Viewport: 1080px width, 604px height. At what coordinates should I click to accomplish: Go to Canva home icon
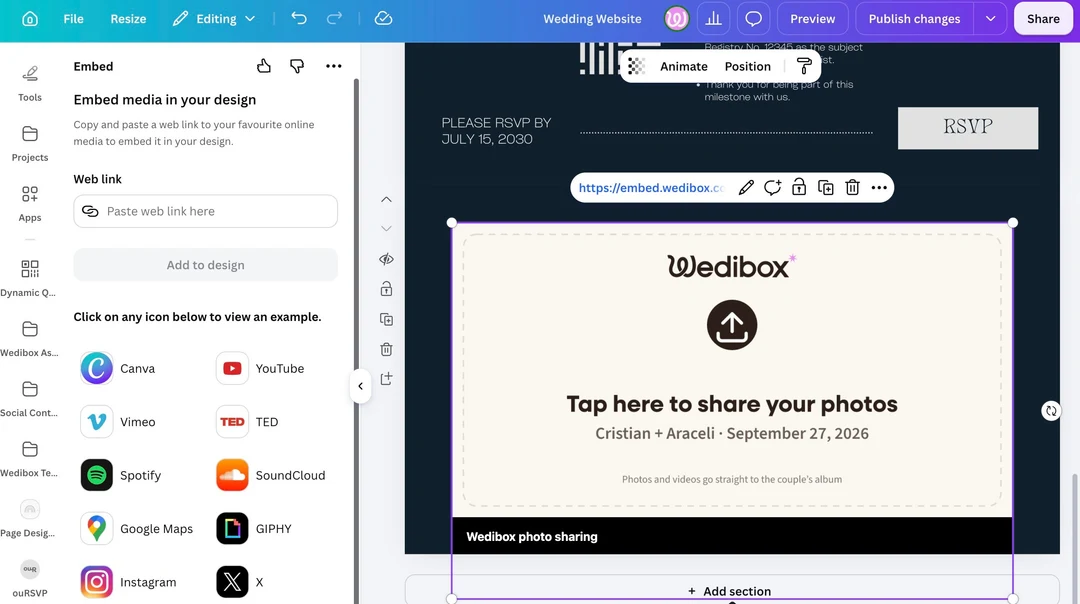point(30,19)
